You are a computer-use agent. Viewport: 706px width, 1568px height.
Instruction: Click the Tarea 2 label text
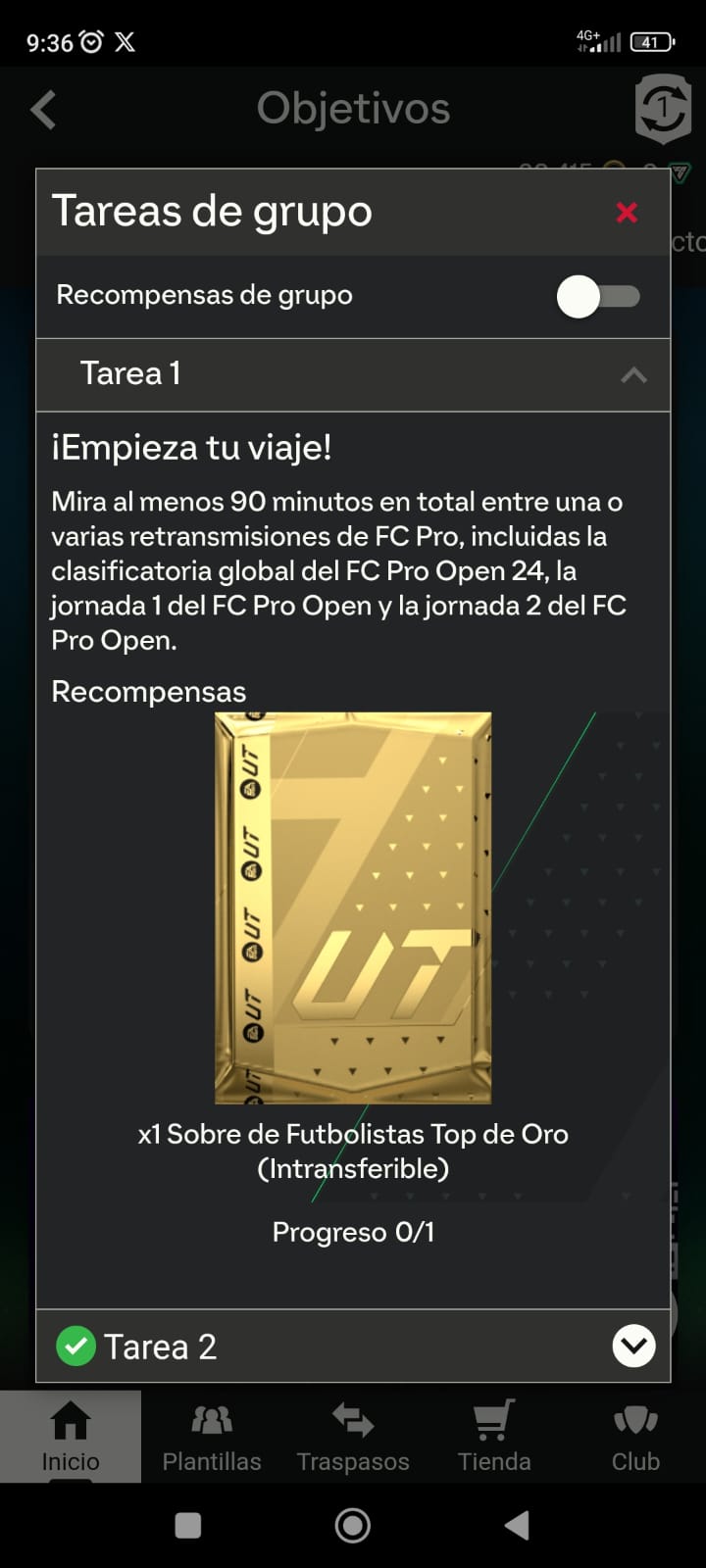(x=160, y=1347)
